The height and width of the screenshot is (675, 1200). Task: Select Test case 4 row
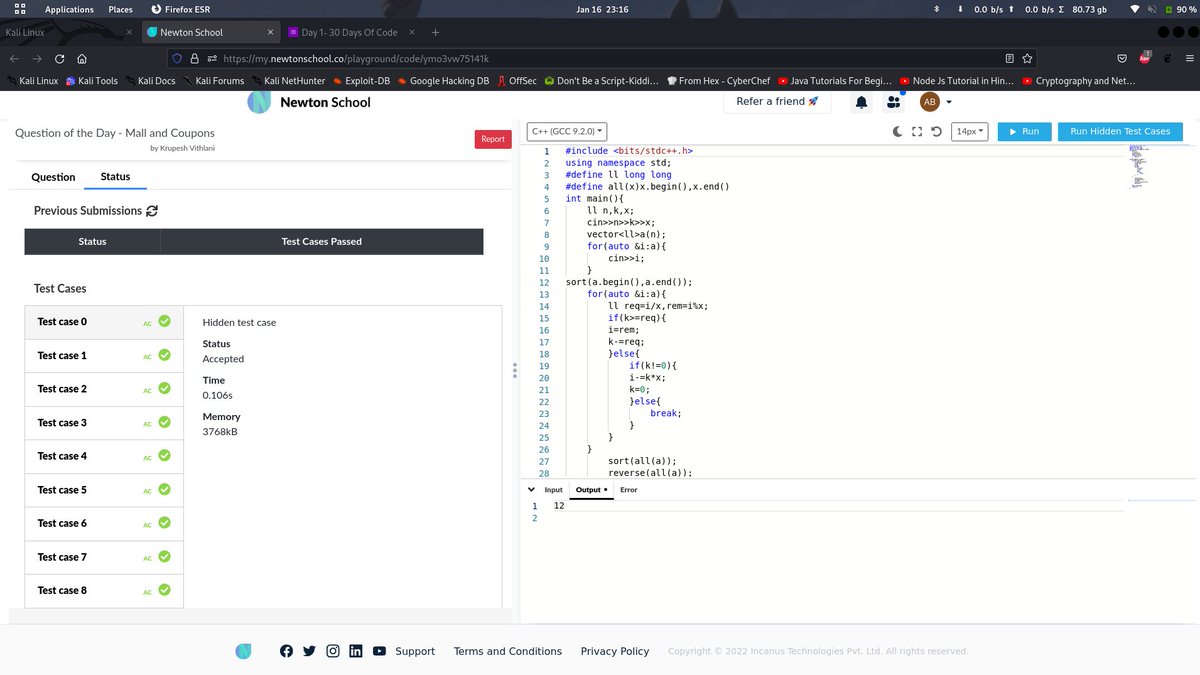pyautogui.click(x=104, y=456)
